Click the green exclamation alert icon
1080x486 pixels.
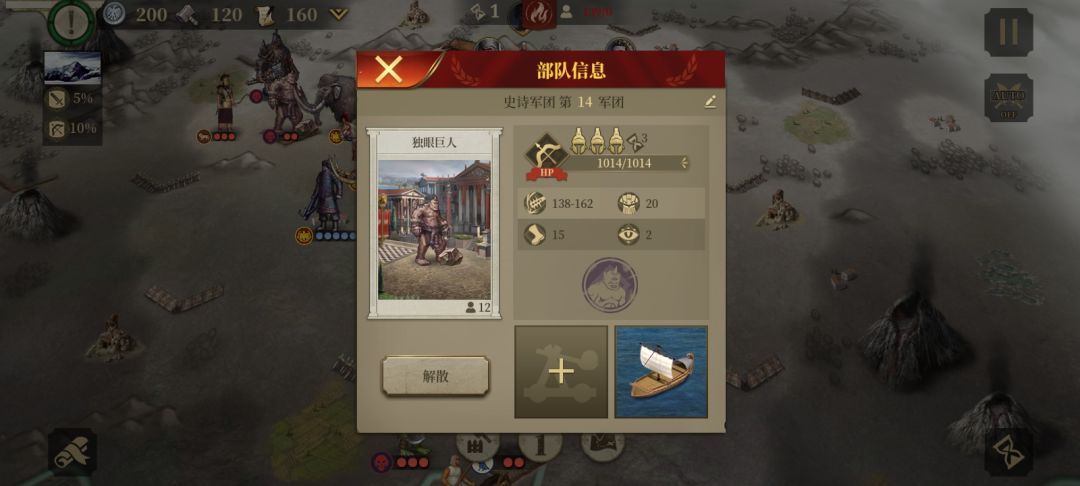pyautogui.click(x=72, y=21)
